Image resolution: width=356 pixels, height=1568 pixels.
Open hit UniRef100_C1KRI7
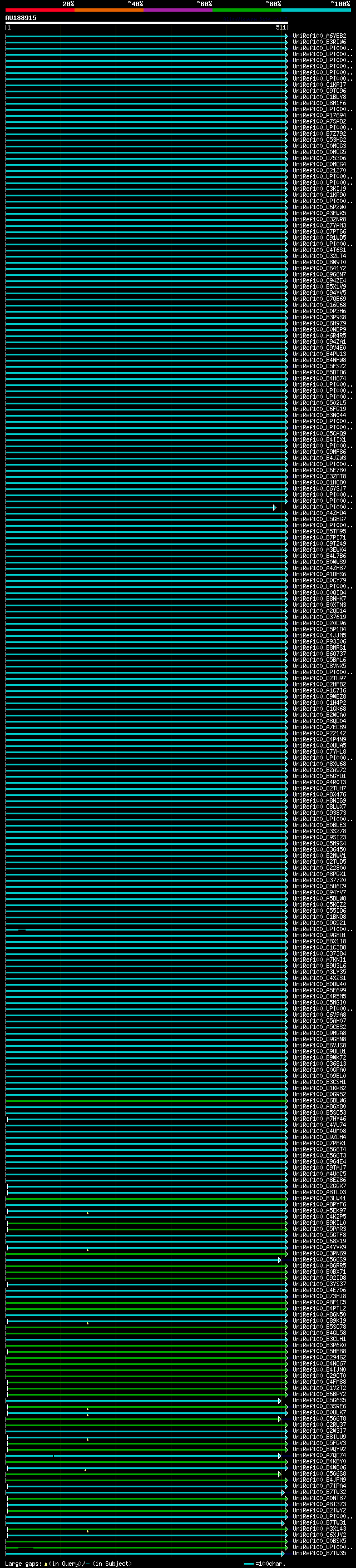[x=319, y=85]
